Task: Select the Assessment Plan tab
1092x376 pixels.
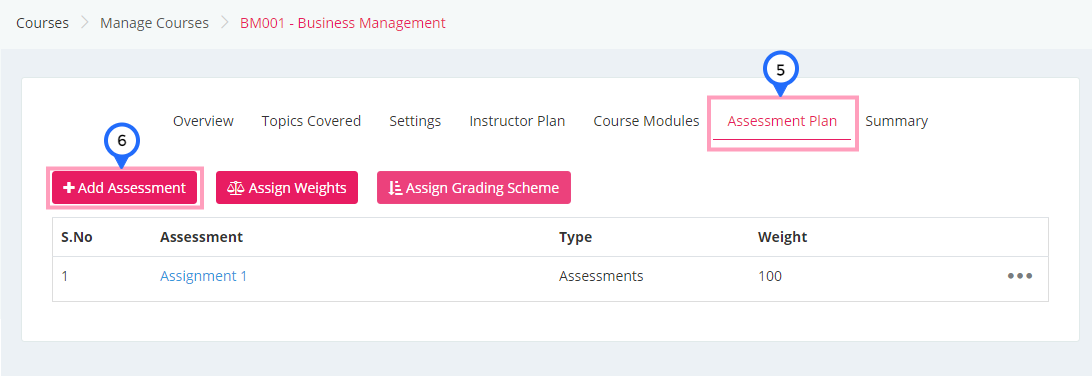Action: pyautogui.click(x=782, y=121)
